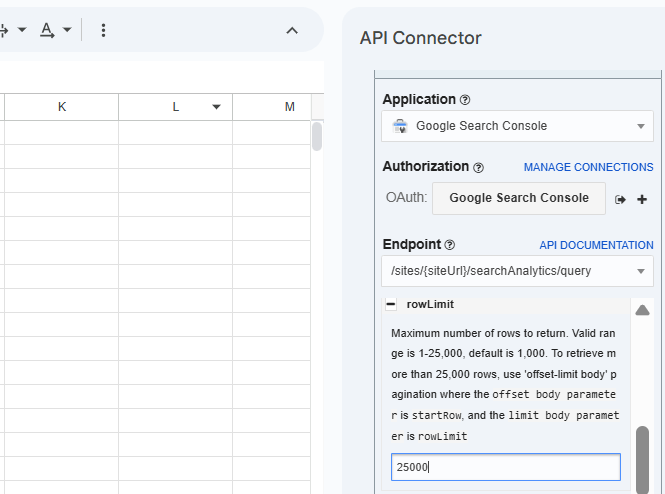Click the help icon beside Authorization
The width and height of the screenshot is (665, 494).
pos(478,167)
